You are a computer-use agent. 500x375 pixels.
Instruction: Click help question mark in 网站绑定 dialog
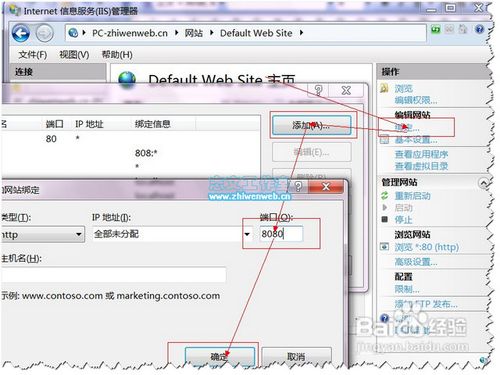point(298,187)
